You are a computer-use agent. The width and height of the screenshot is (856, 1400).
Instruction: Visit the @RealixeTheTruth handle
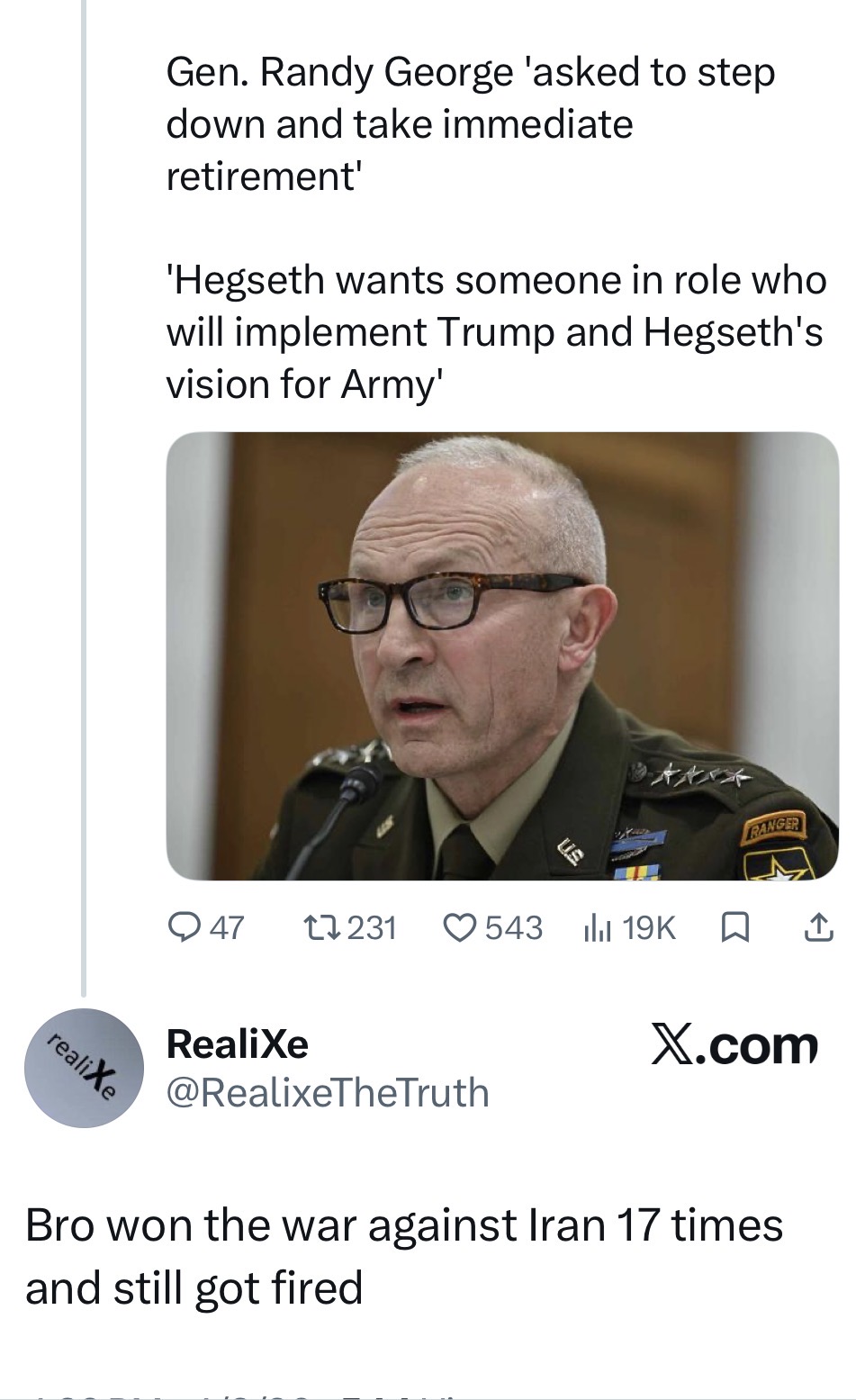tap(328, 1093)
